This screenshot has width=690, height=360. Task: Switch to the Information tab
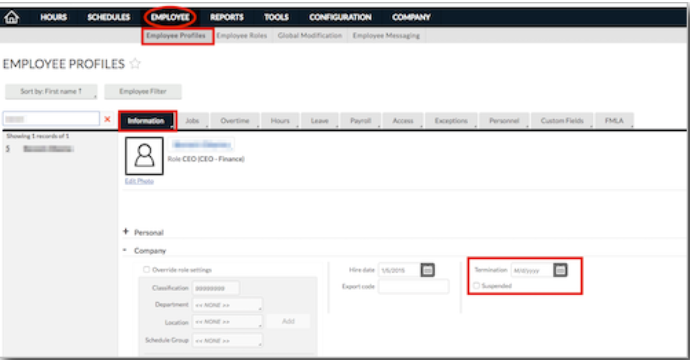(147, 121)
